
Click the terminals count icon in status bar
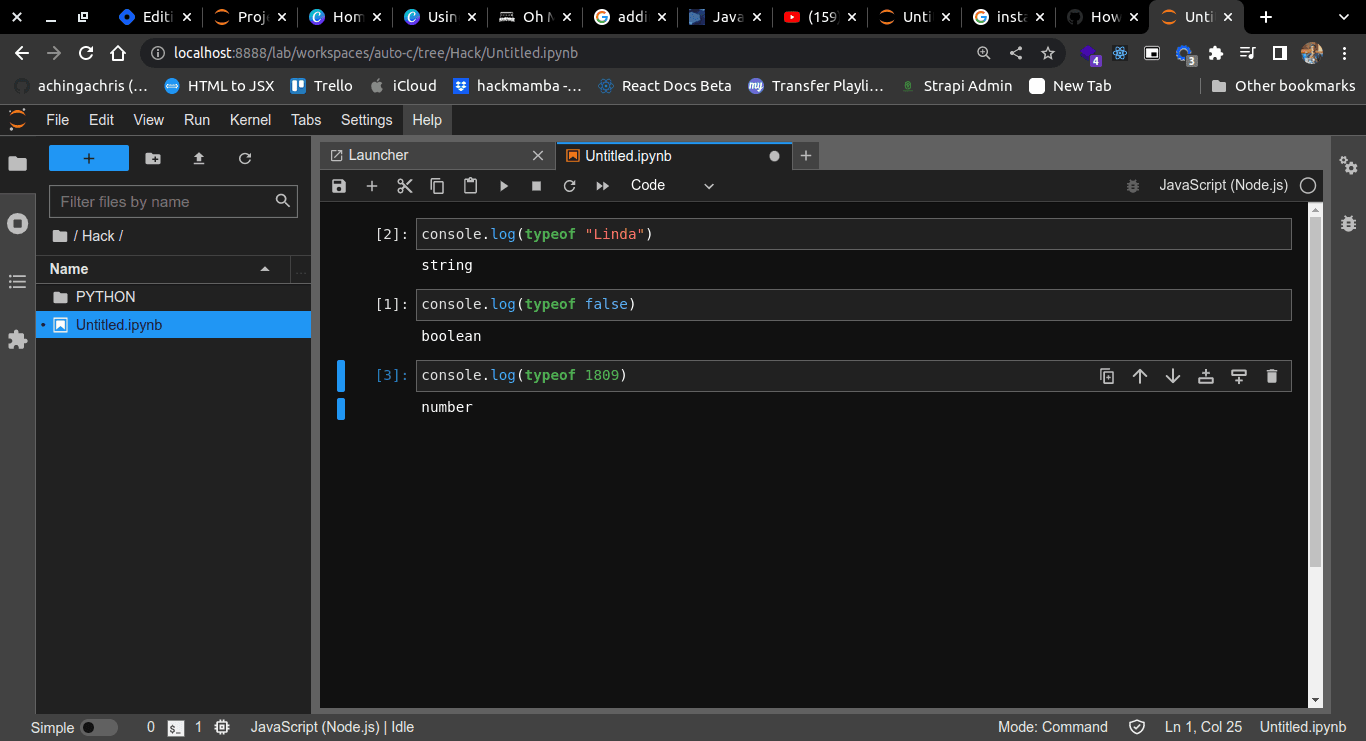point(176,728)
